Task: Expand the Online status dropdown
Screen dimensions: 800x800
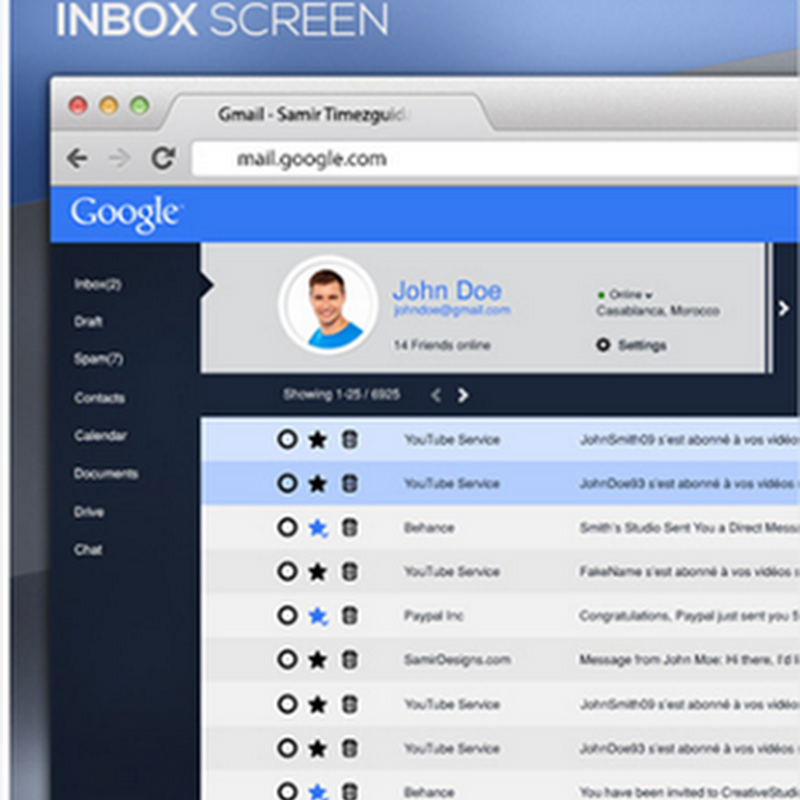Action: click(626, 295)
